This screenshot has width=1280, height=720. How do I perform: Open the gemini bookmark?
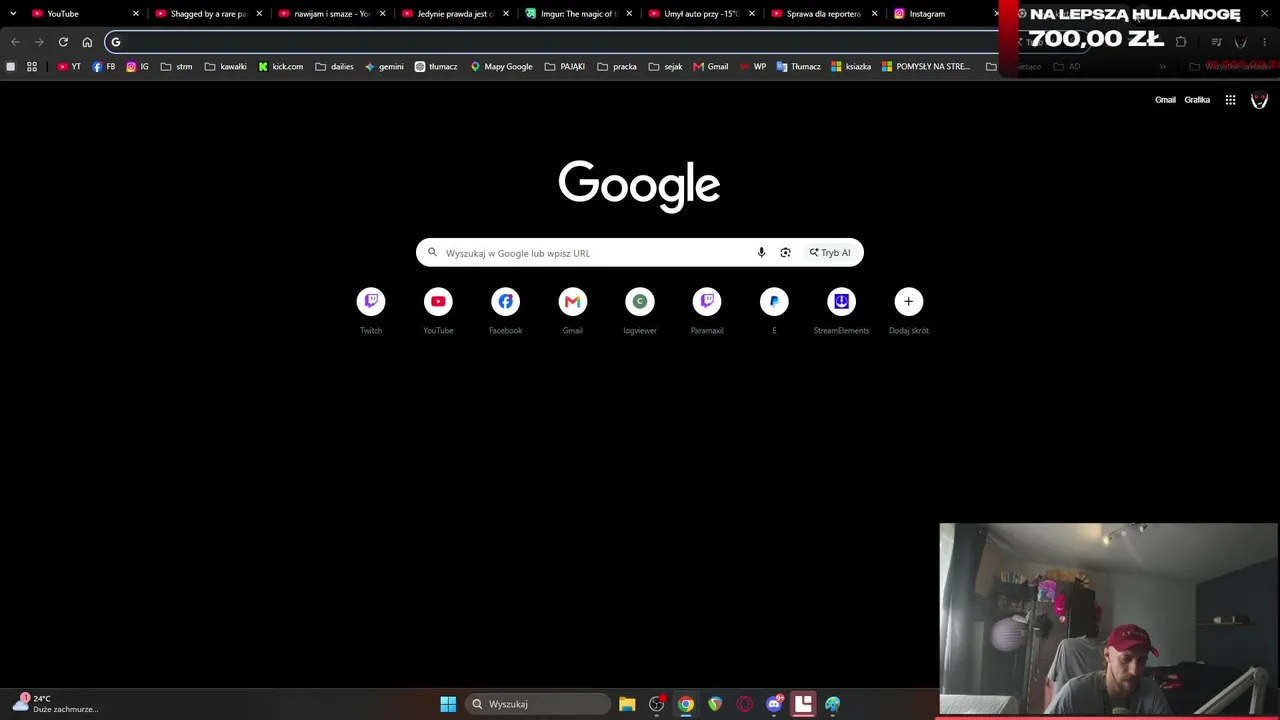tap(384, 67)
